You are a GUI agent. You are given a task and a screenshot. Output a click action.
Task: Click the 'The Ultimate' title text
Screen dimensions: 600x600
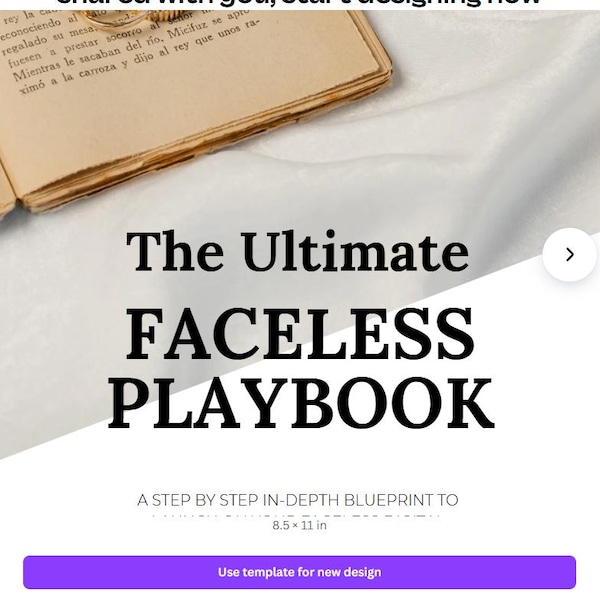[x=297, y=252]
